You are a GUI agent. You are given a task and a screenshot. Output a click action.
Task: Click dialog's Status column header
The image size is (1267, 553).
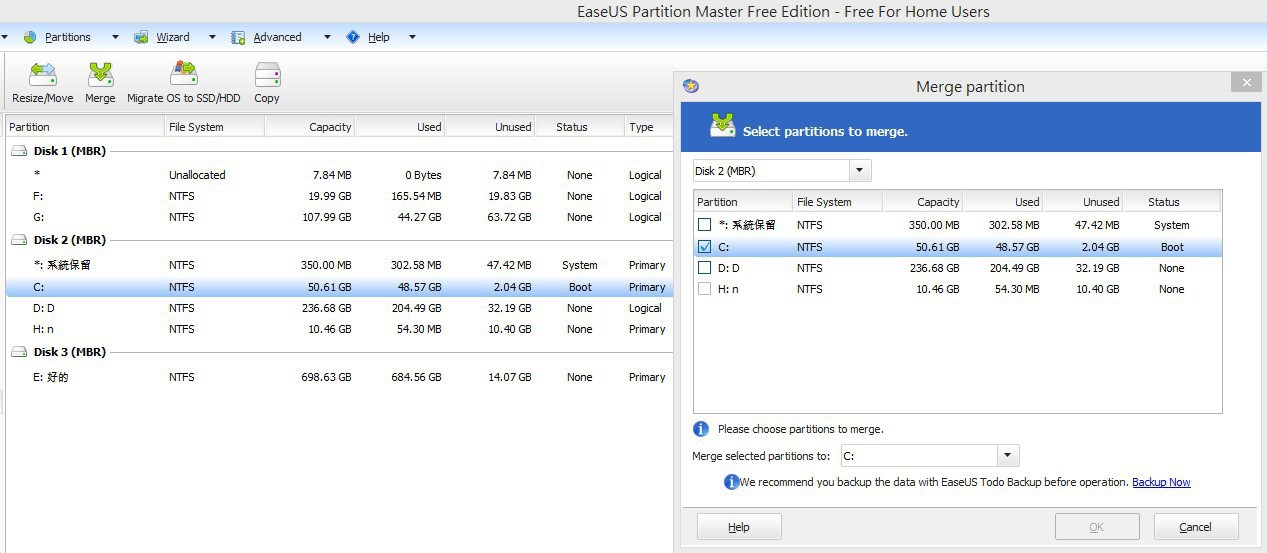(x=1171, y=202)
